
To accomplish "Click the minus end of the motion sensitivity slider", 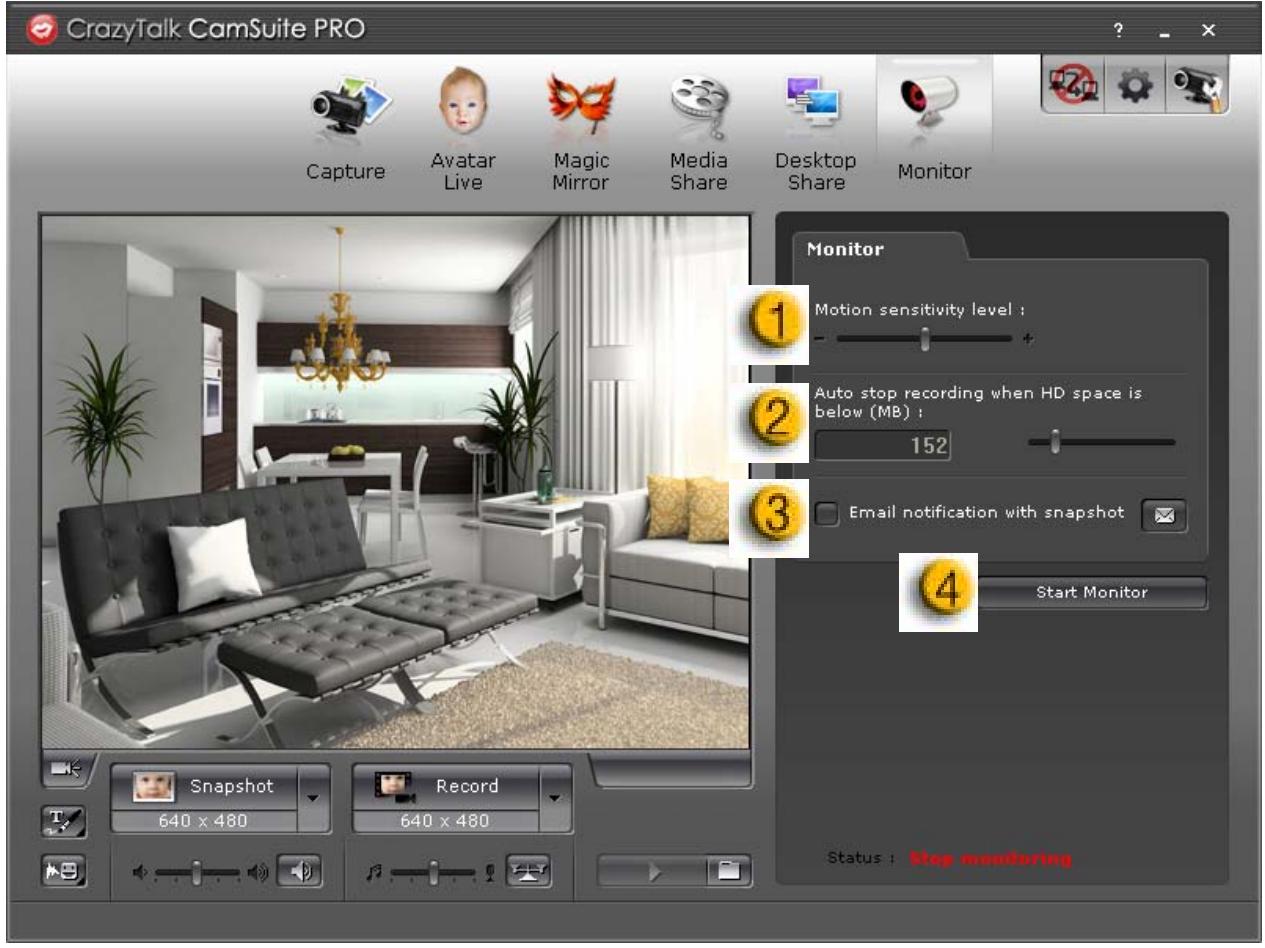I will 819,340.
